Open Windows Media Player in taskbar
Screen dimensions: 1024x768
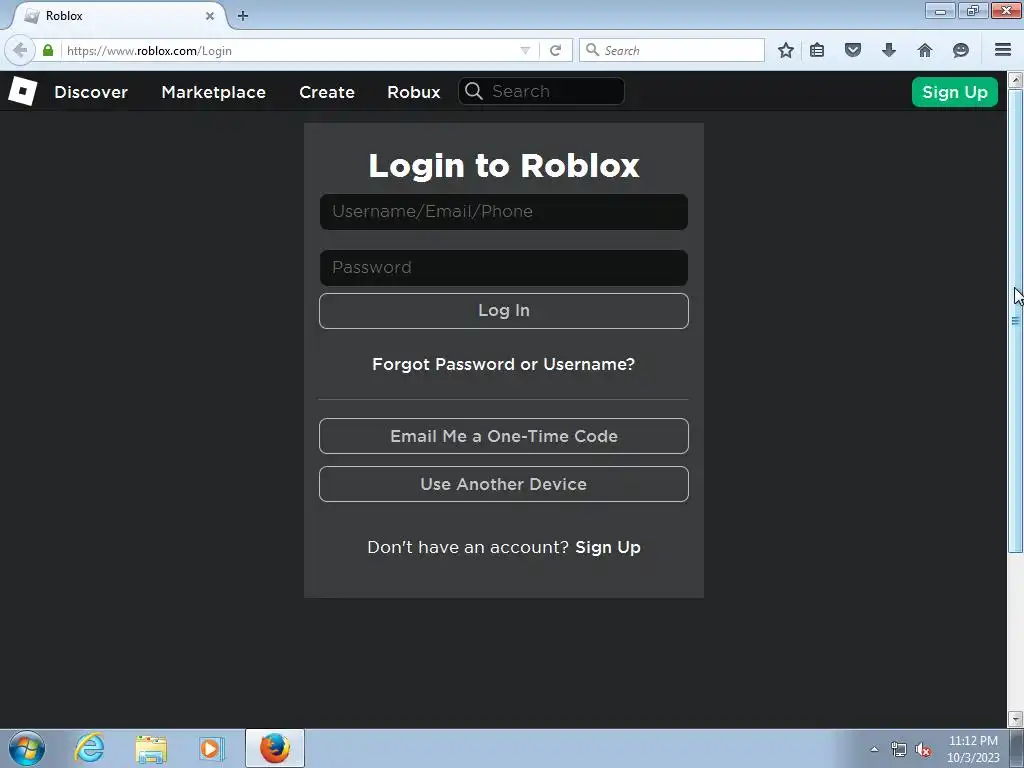point(212,748)
